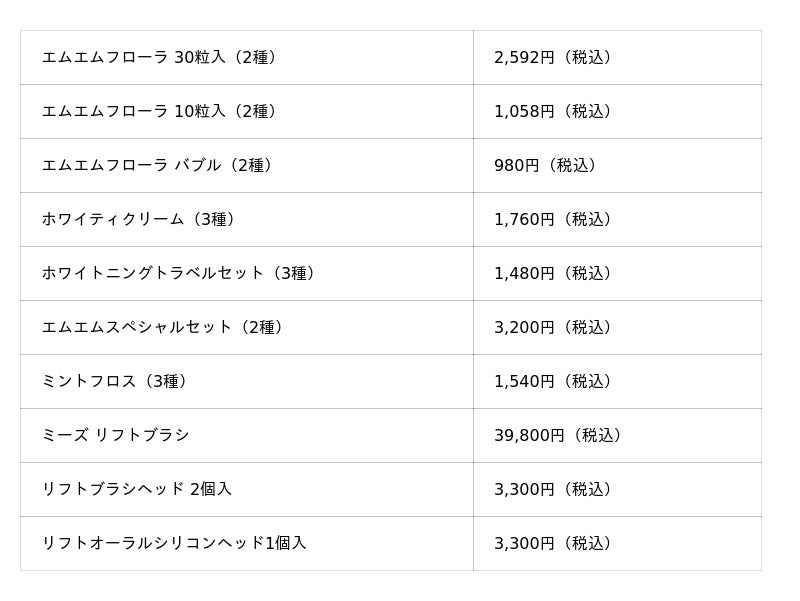The image size is (800, 601).
Task: Click the ホワイティクリーム(3種) cell
Action: (x=247, y=220)
